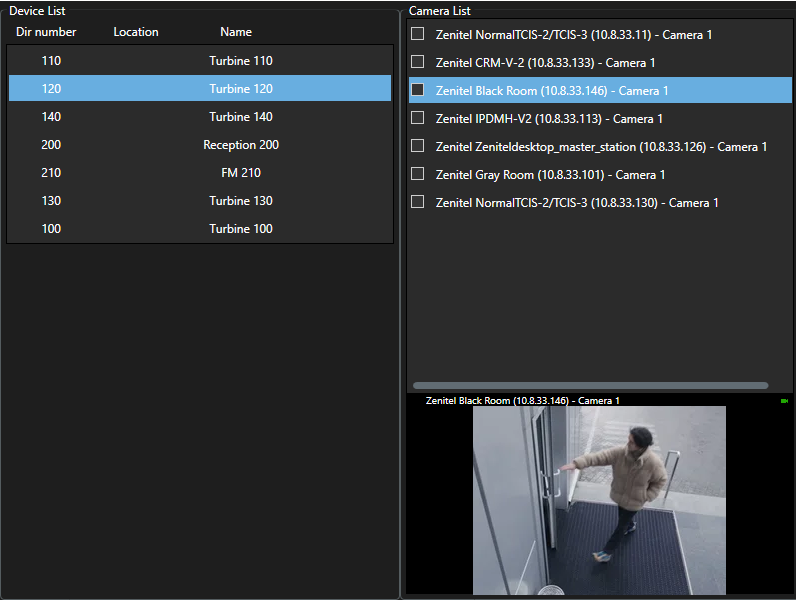Tick the Zenitel Gray Room checkbox
Viewport: 796px width, 600px height.
418,174
